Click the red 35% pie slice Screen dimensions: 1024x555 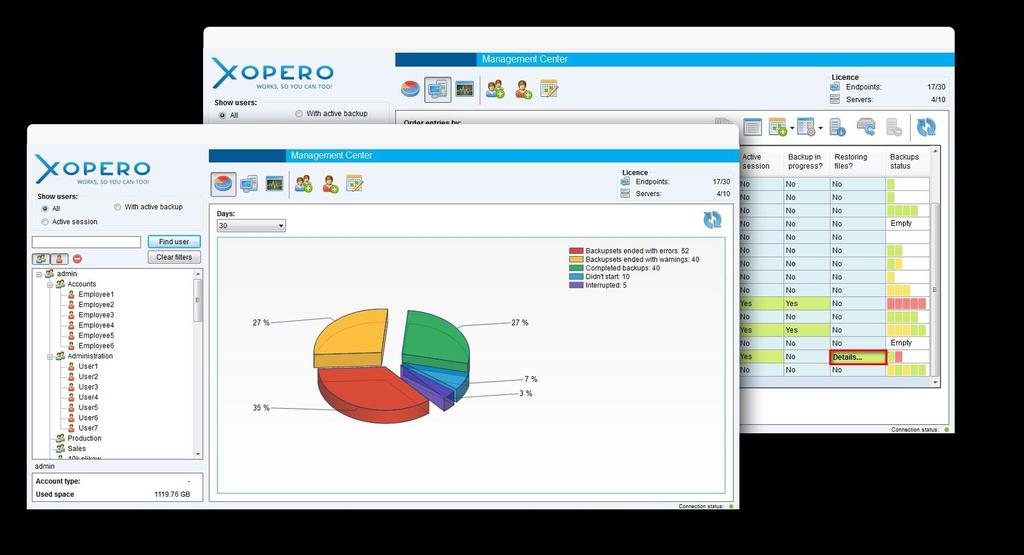tap(372, 395)
